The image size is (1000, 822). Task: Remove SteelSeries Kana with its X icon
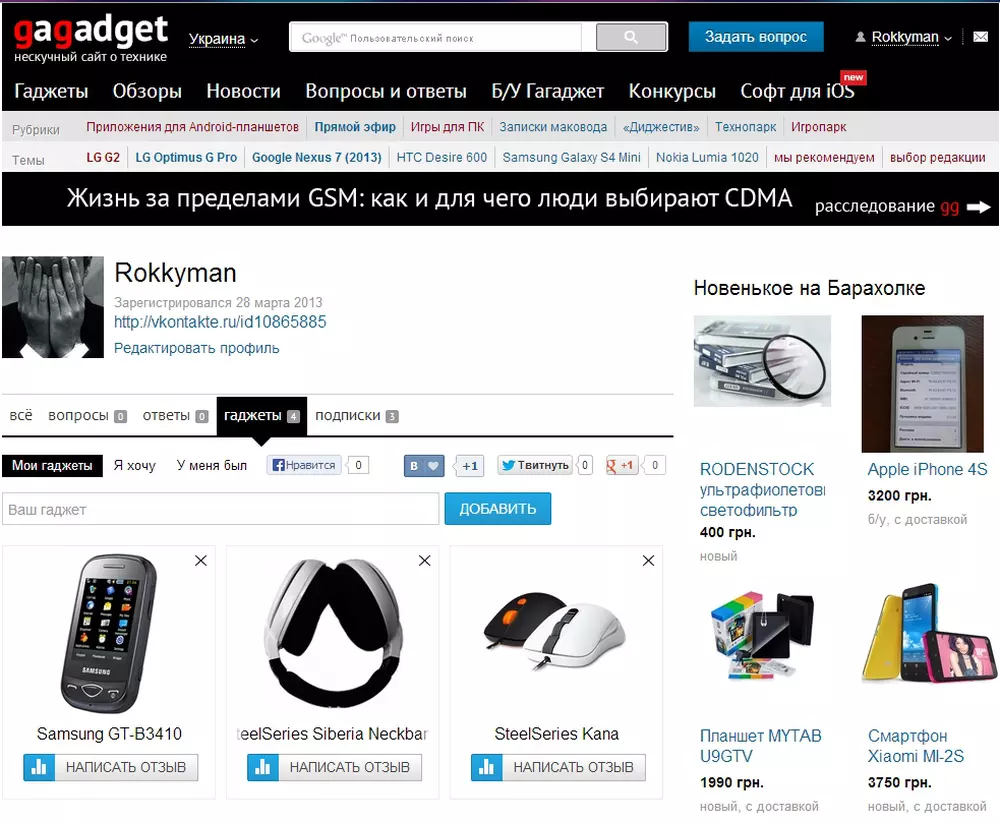coord(648,561)
